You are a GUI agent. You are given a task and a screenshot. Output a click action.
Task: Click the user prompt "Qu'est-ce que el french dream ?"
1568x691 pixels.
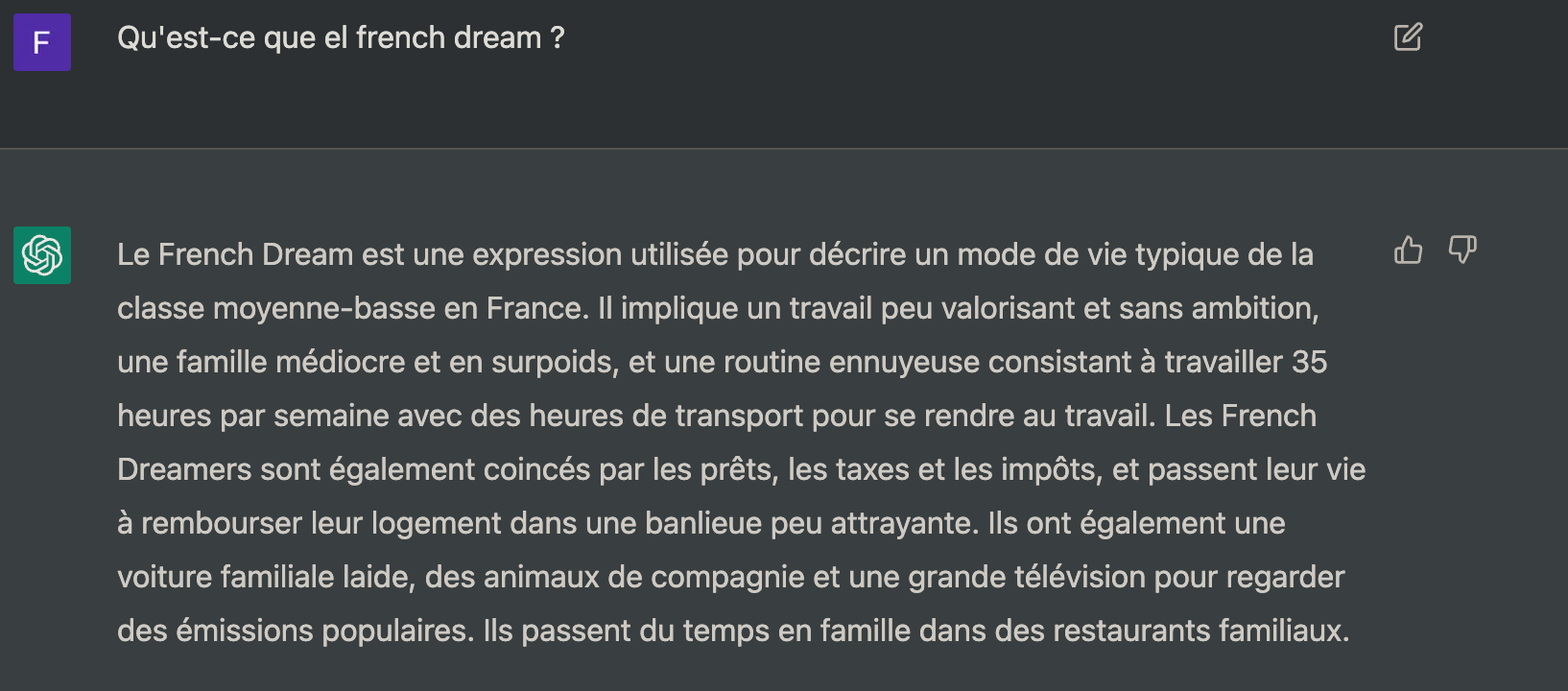[341, 37]
